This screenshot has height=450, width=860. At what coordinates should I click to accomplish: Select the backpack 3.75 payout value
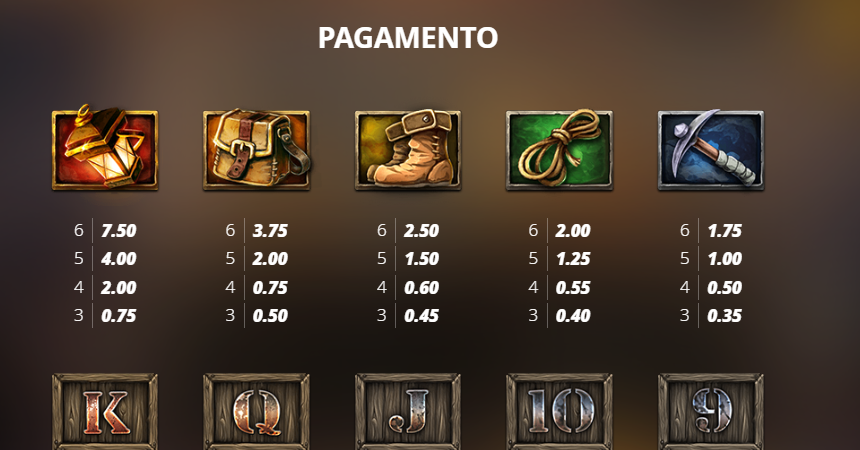[270, 230]
